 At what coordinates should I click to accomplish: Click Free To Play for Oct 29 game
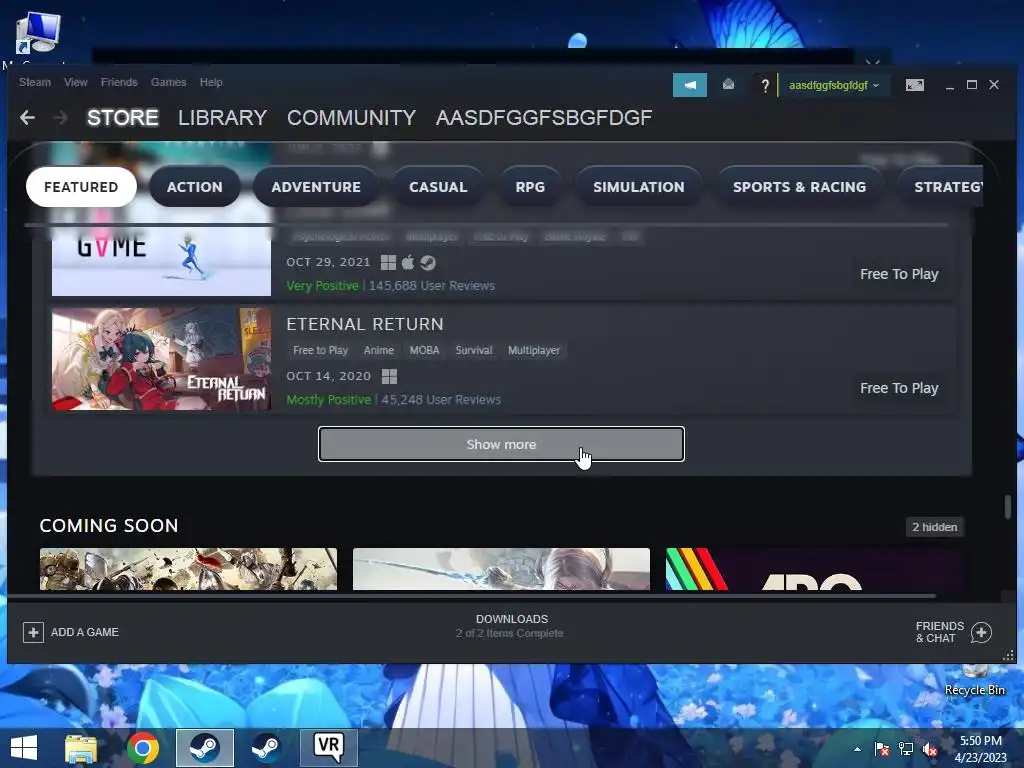(x=899, y=274)
